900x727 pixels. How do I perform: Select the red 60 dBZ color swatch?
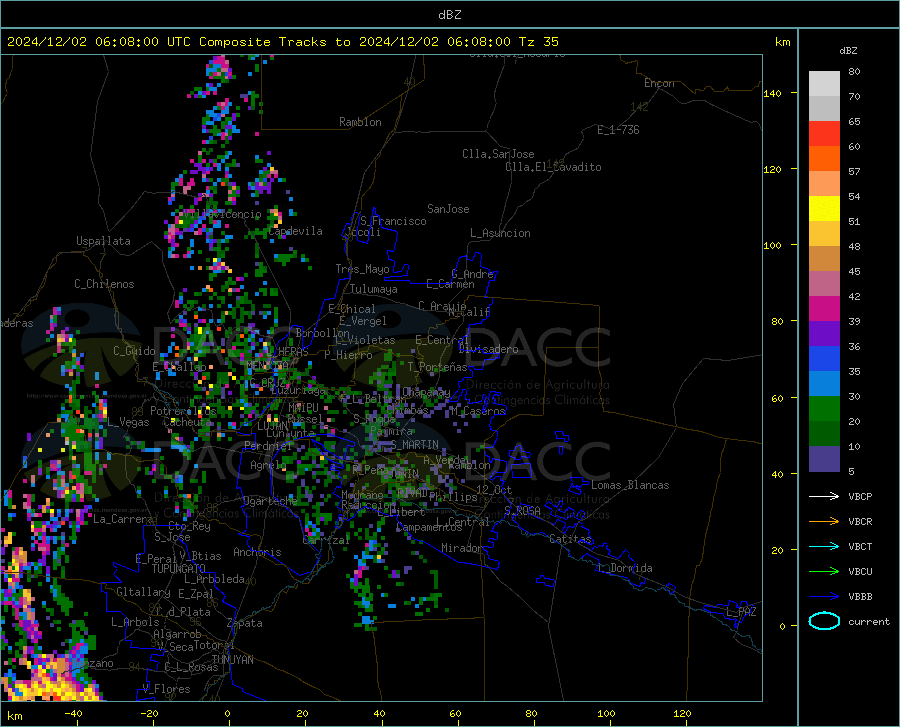824,134
